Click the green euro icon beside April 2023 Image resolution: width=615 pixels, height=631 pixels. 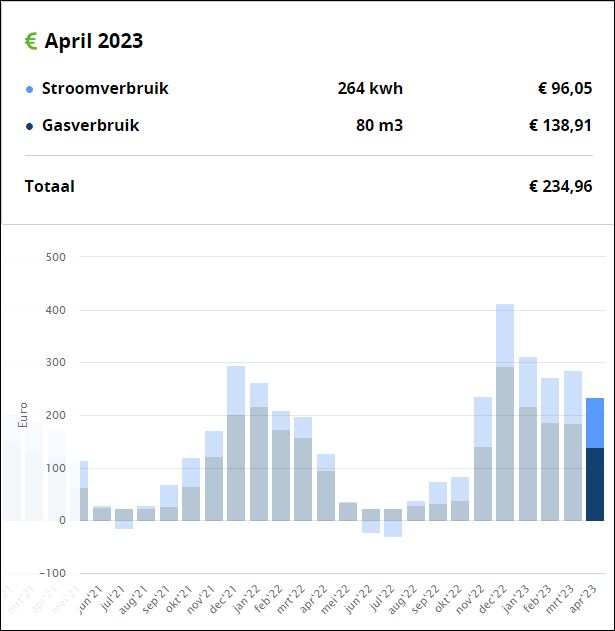click(31, 41)
